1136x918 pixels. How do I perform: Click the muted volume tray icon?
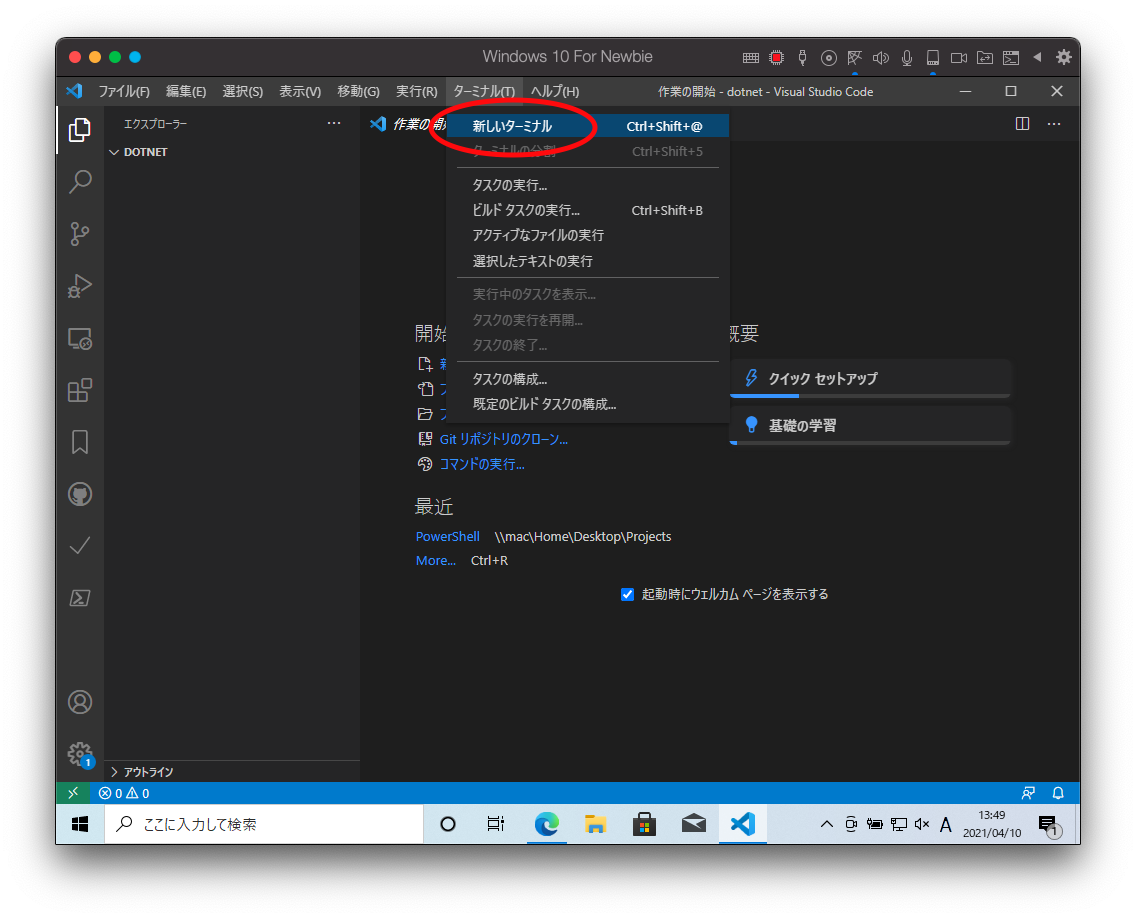coord(922,824)
